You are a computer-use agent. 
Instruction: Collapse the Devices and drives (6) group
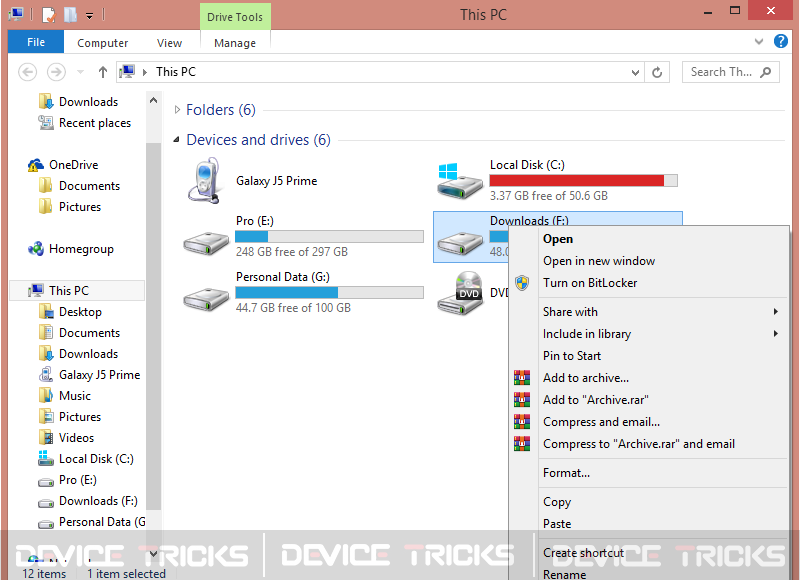click(177, 139)
